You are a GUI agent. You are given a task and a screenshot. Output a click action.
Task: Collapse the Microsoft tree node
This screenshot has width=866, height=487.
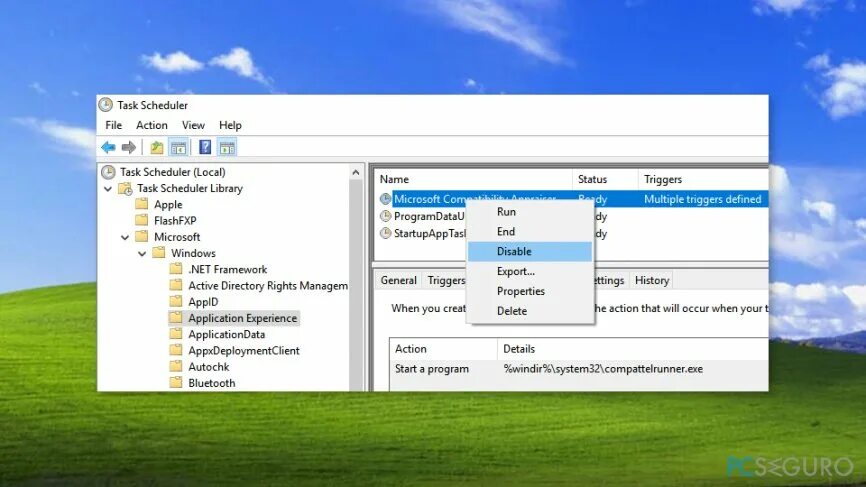click(125, 237)
